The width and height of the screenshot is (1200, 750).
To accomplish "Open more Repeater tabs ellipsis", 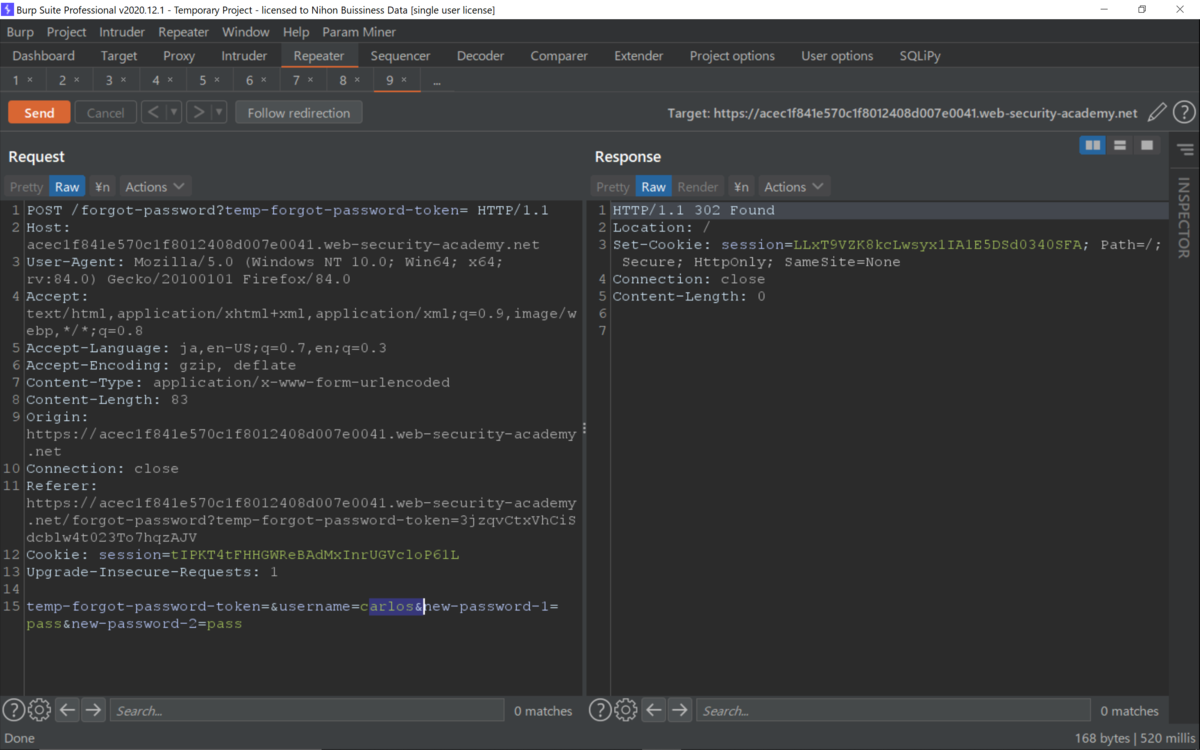I will 437,80.
